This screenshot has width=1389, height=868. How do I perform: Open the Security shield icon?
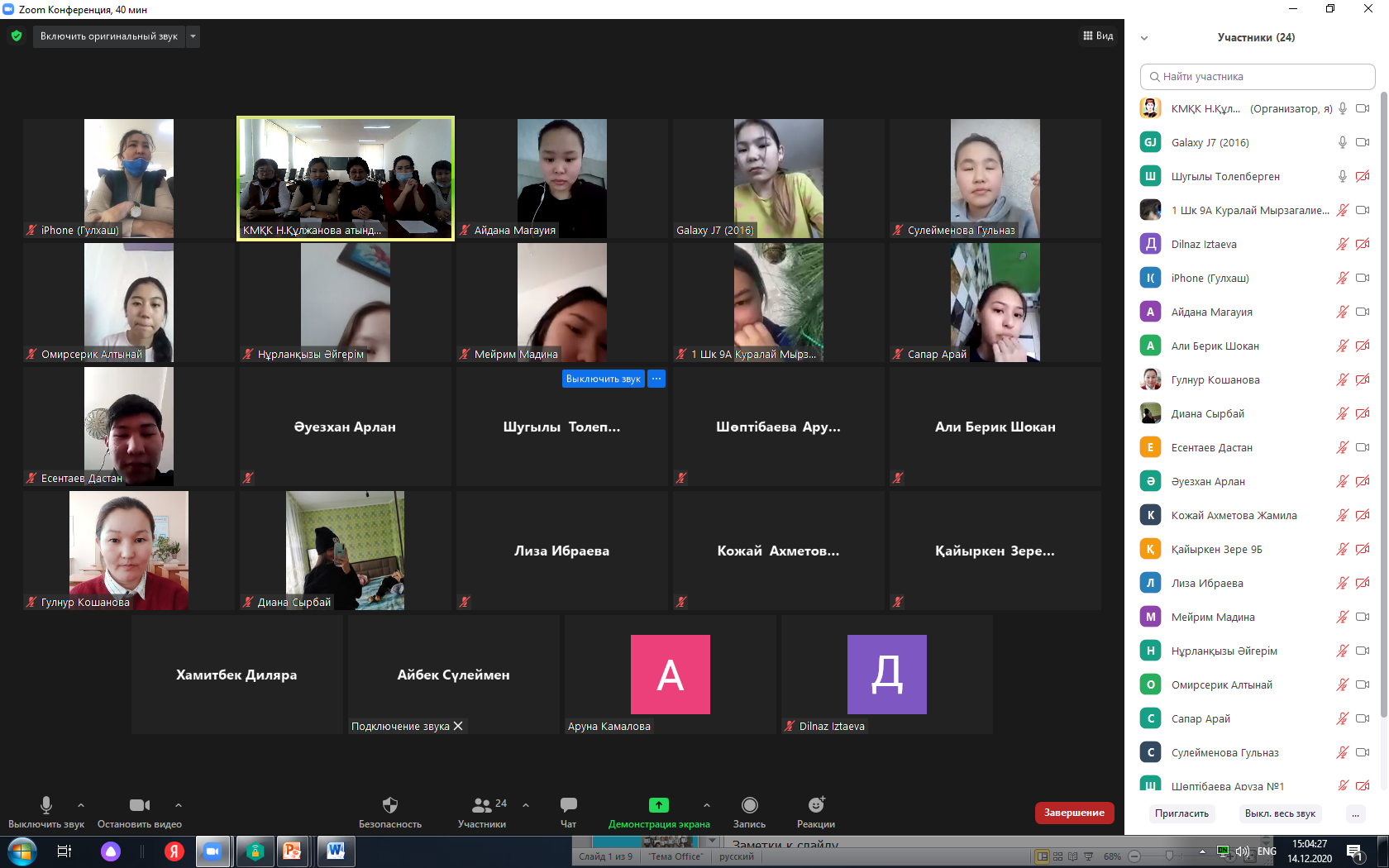click(389, 805)
